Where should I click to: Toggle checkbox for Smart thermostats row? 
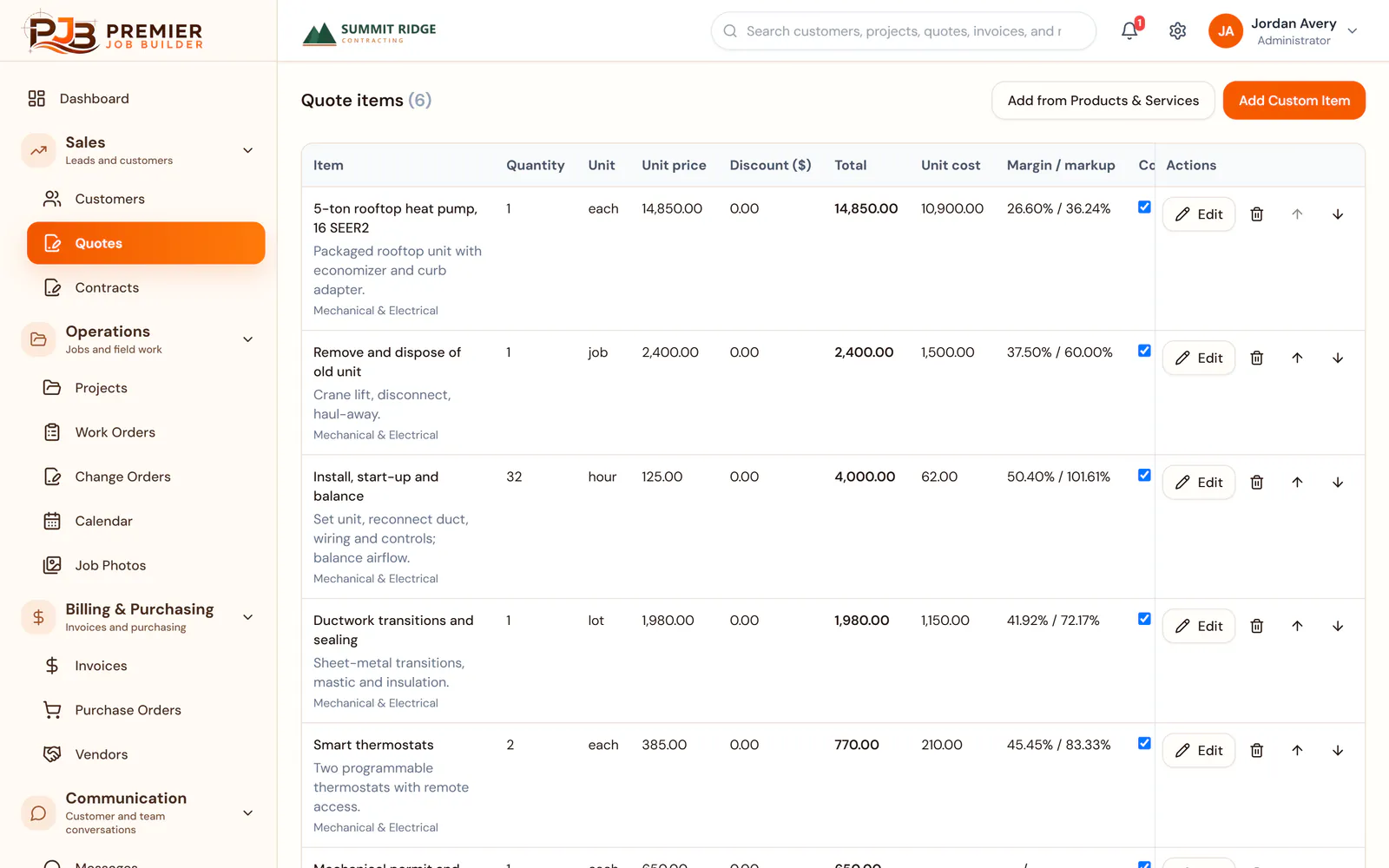pos(1144,744)
